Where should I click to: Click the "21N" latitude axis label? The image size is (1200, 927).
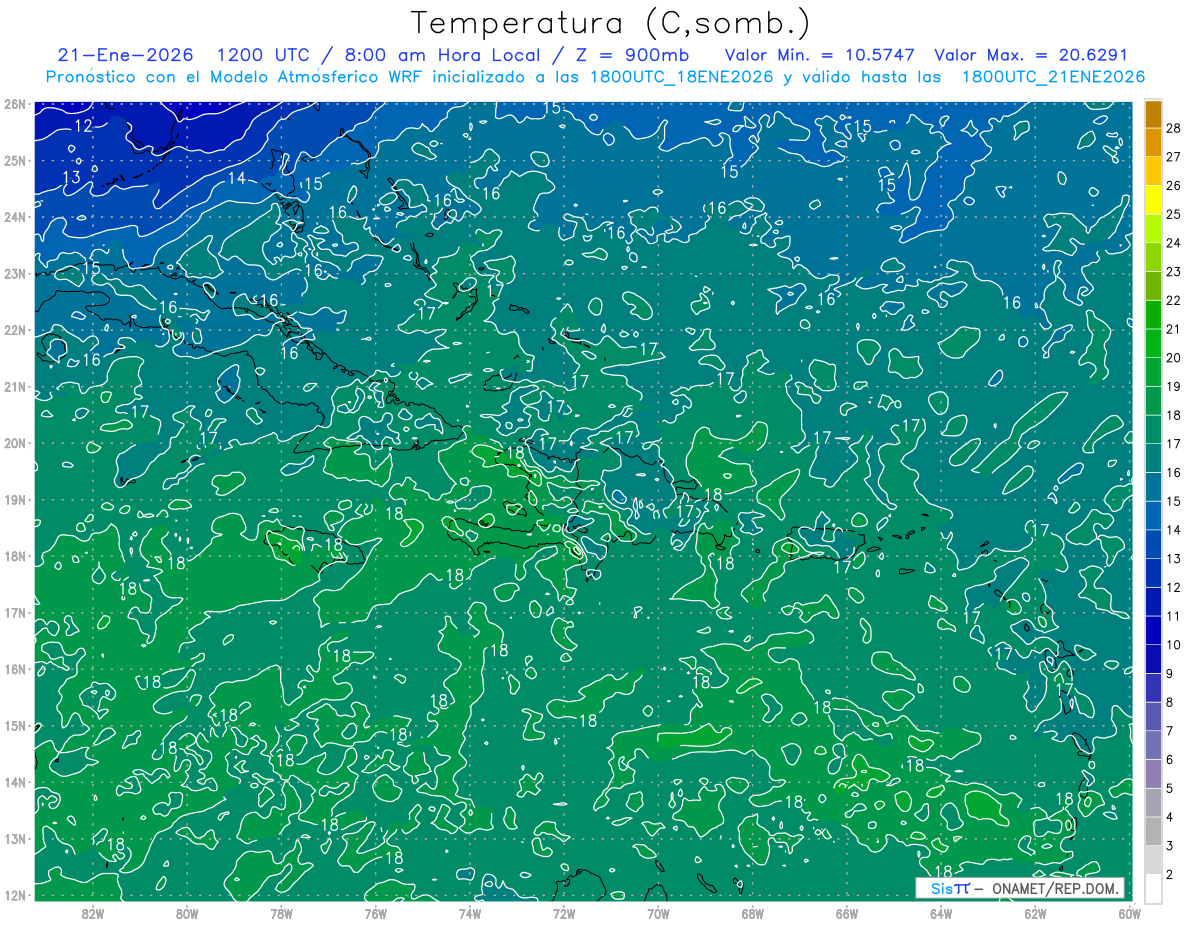[14, 387]
